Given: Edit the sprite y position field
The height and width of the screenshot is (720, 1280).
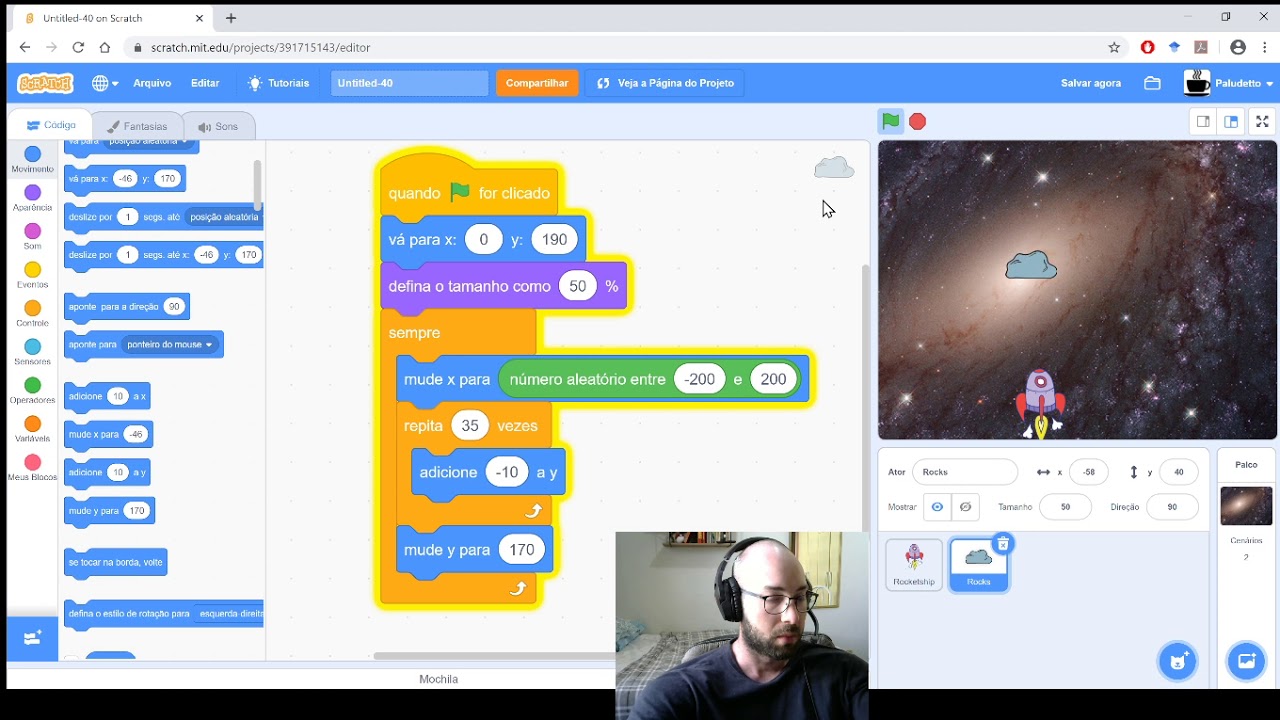Looking at the screenshot, I should click(x=1179, y=472).
